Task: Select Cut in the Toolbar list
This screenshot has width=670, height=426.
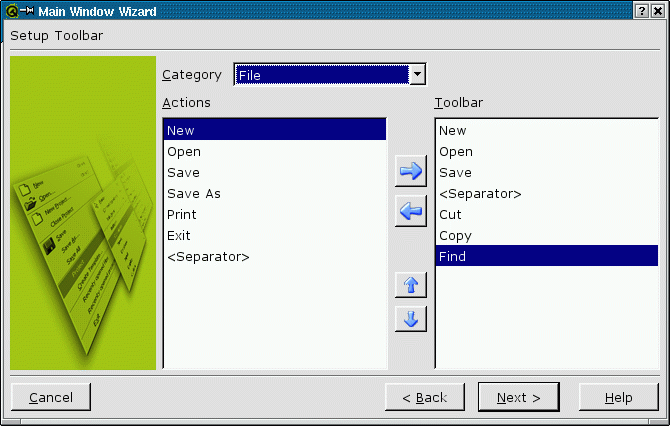Action: tap(450, 215)
